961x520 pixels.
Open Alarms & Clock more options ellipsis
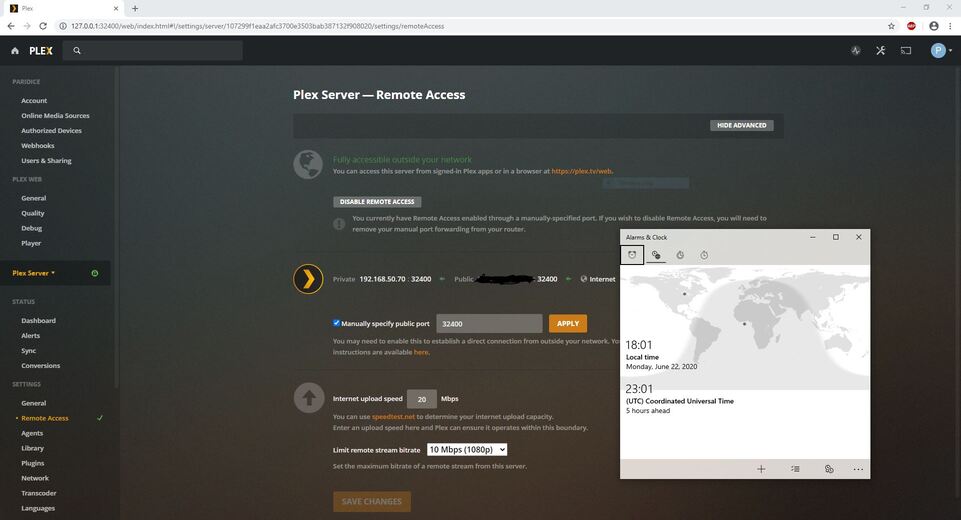(x=858, y=469)
